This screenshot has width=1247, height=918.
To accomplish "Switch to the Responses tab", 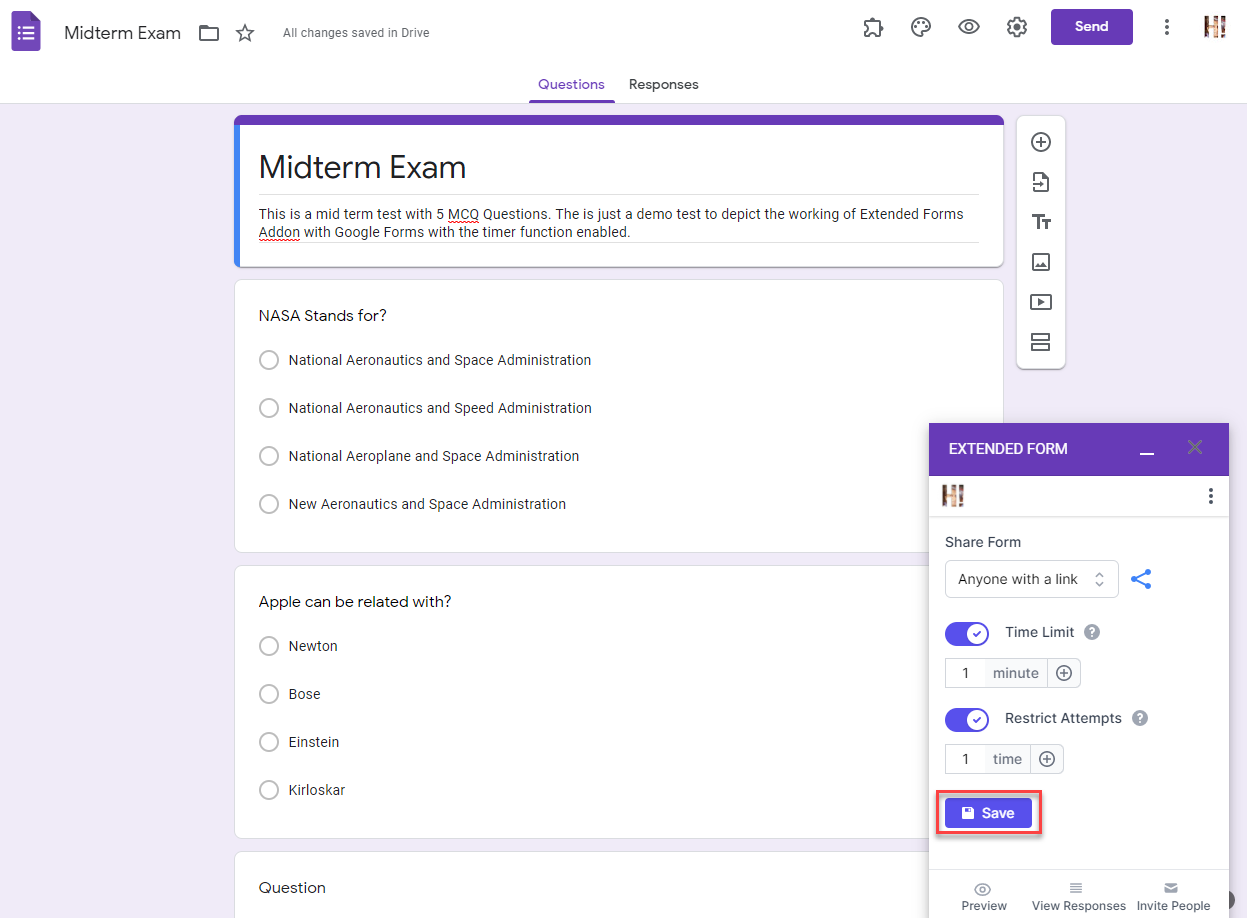I will click(x=663, y=84).
